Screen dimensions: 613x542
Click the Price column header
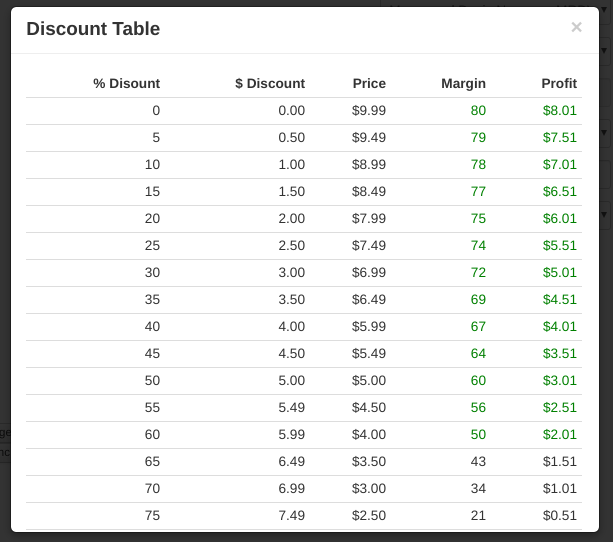(369, 83)
